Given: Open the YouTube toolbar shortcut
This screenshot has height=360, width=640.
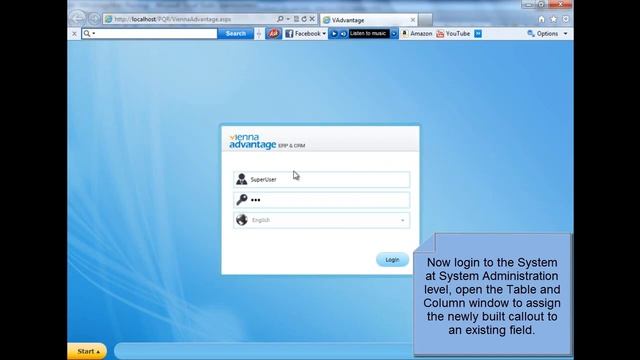Looking at the screenshot, I should coord(453,33).
